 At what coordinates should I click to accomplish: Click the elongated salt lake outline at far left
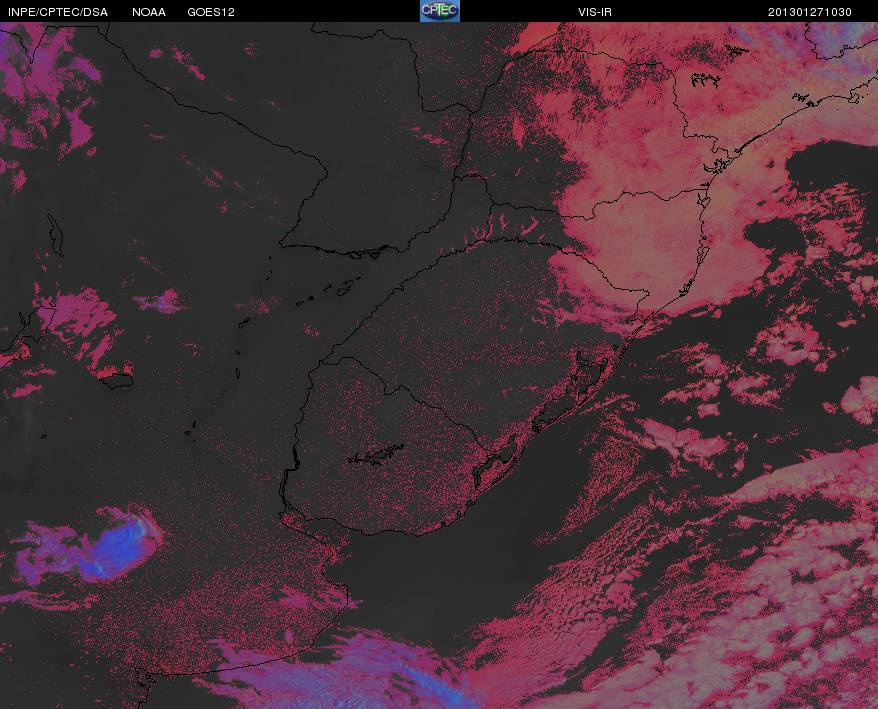pos(55,235)
